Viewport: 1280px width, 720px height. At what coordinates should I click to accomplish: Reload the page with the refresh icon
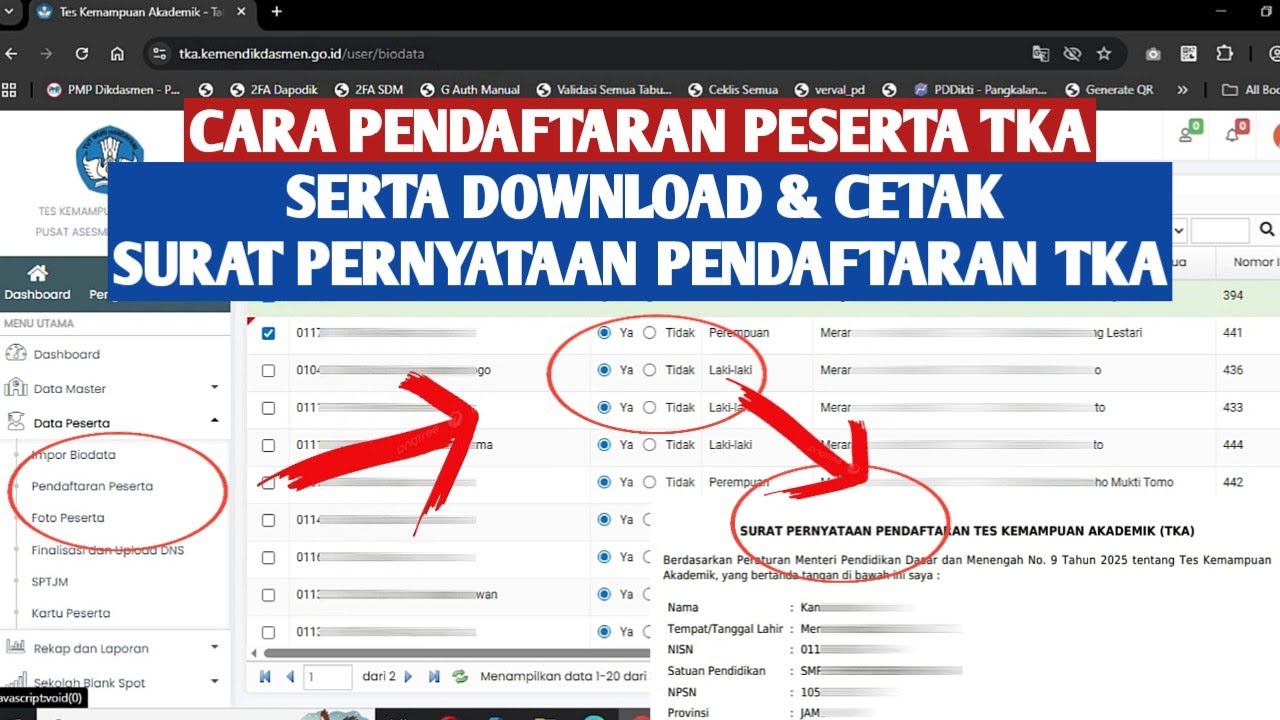(x=82, y=54)
